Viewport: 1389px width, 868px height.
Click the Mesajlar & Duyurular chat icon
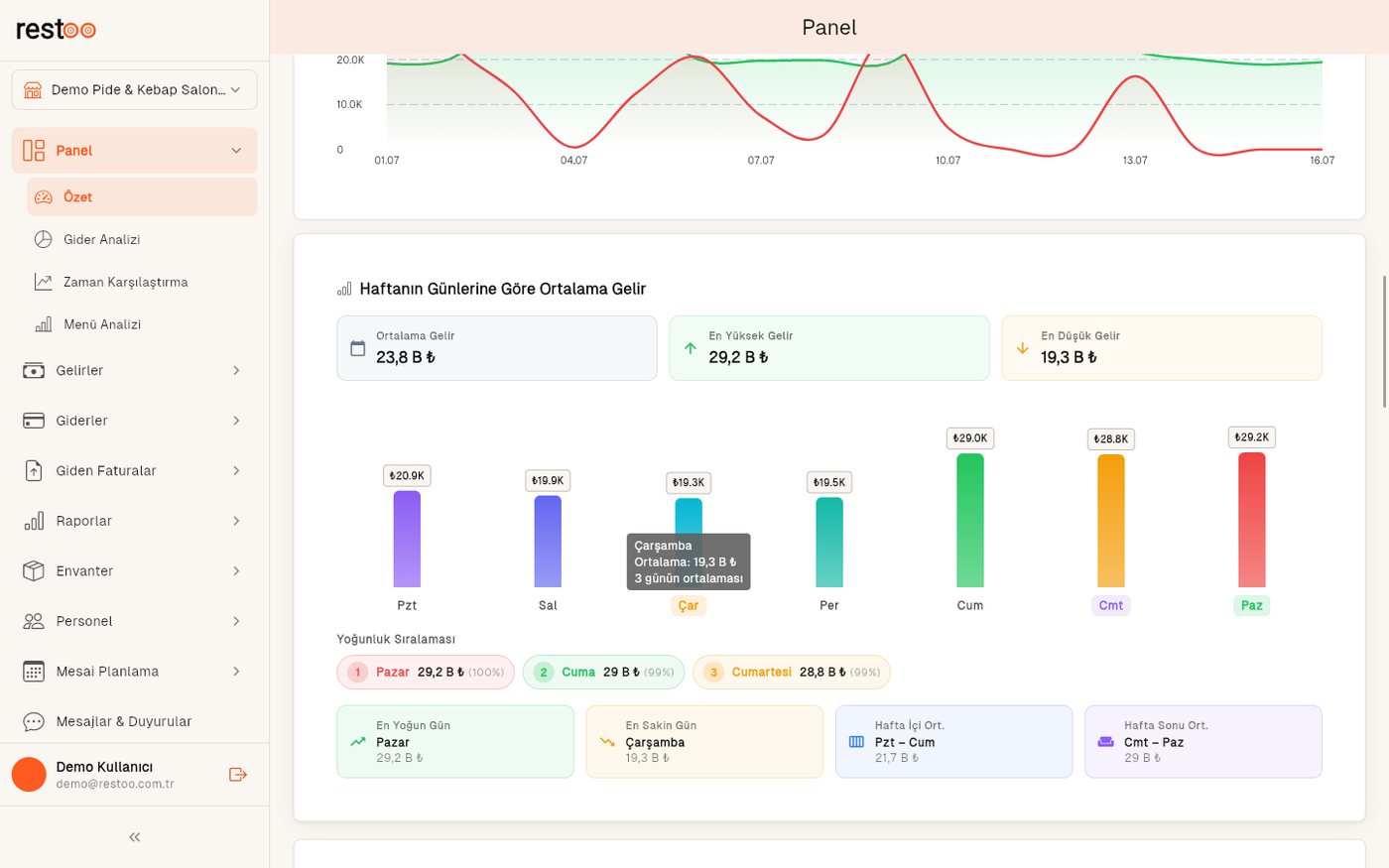pos(34,722)
